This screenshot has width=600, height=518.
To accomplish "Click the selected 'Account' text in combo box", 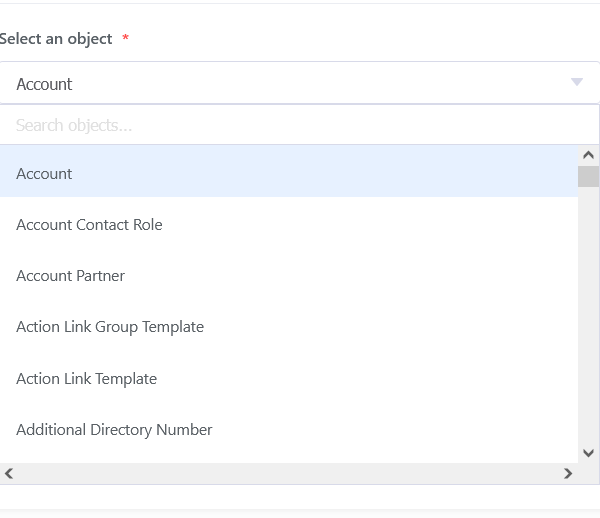I will [x=44, y=84].
